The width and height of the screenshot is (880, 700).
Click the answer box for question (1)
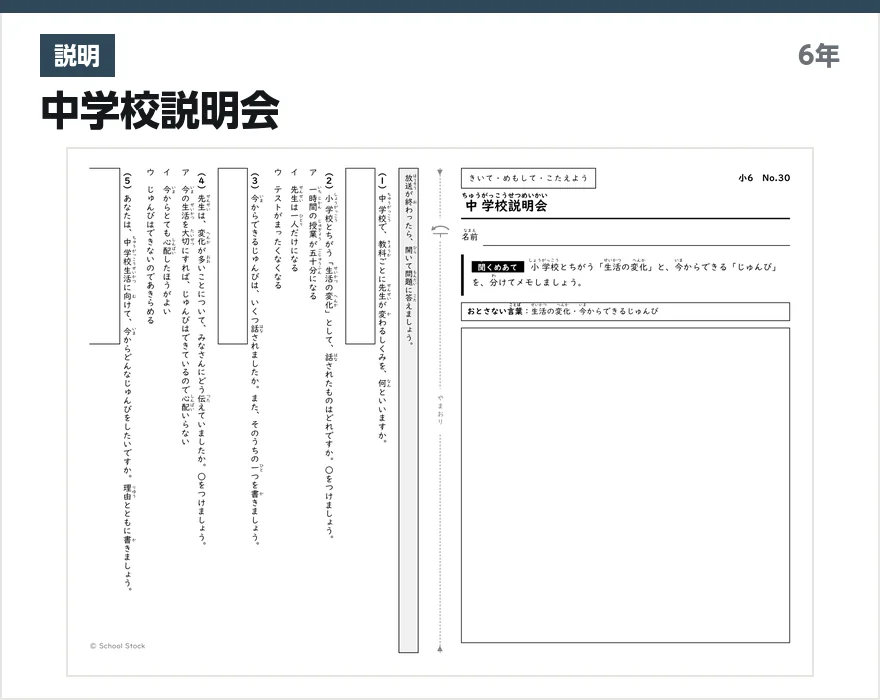coord(360,255)
